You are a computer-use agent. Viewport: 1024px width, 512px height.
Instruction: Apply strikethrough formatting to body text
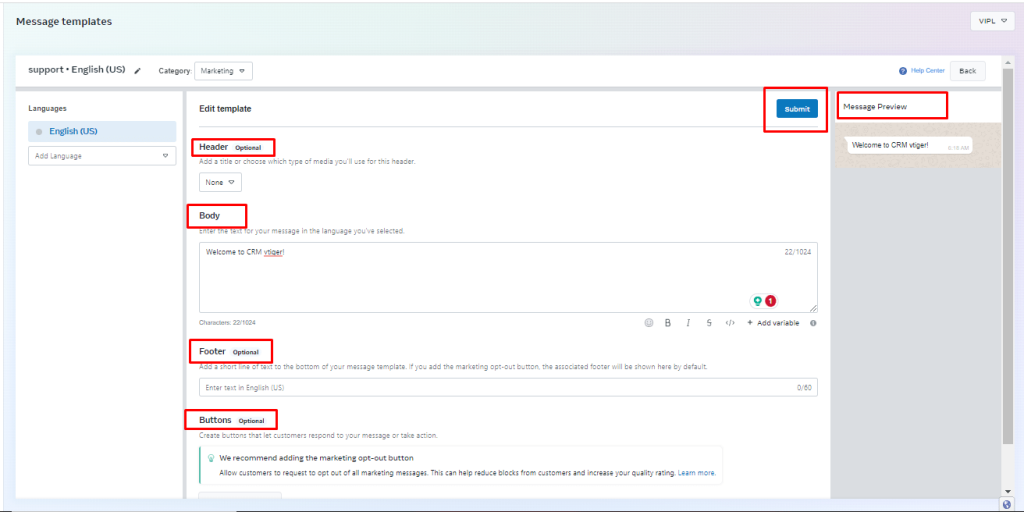point(709,323)
